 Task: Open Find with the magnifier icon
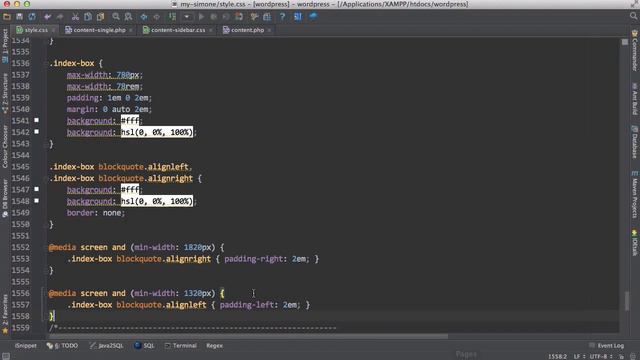[116, 17]
